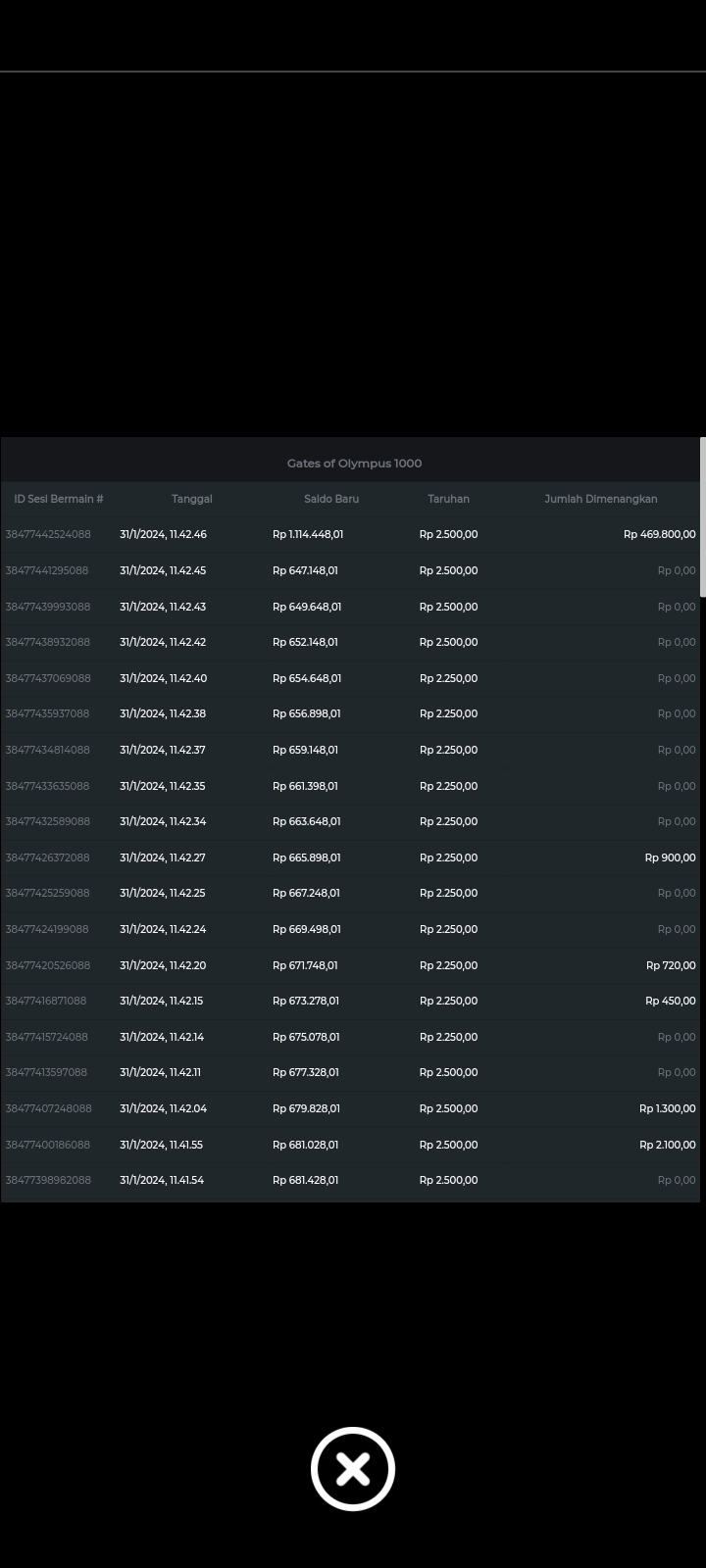Click the Gates of Olympus 1000 title
This screenshot has height=1568, width=706.
click(354, 464)
